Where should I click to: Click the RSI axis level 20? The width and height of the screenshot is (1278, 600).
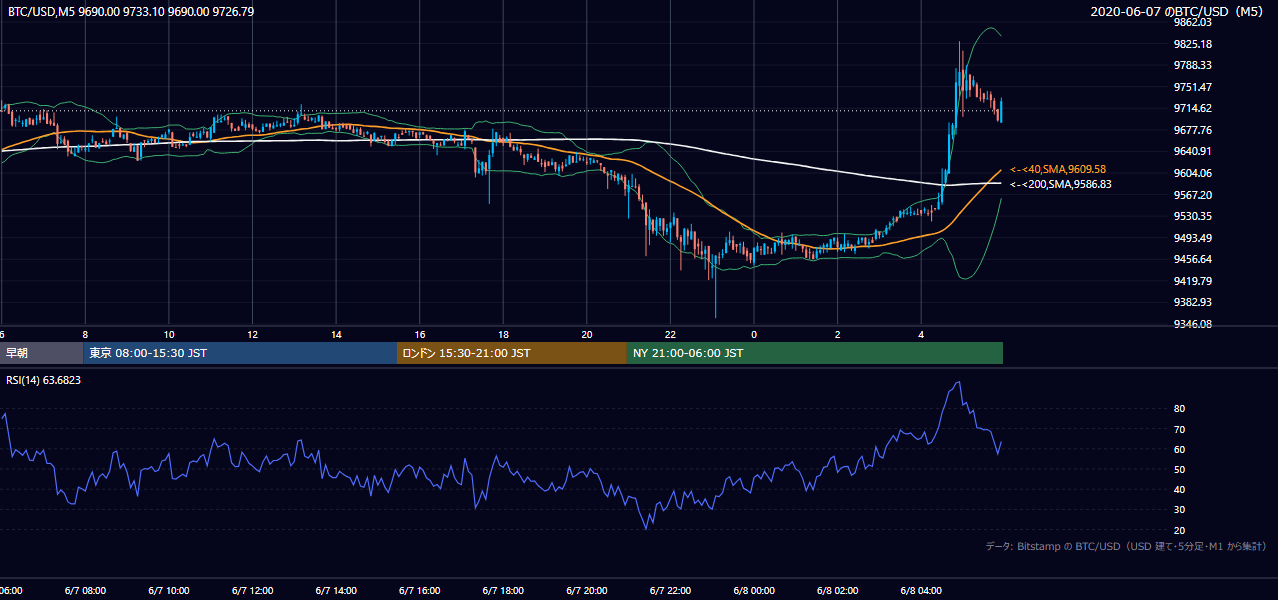point(1179,530)
